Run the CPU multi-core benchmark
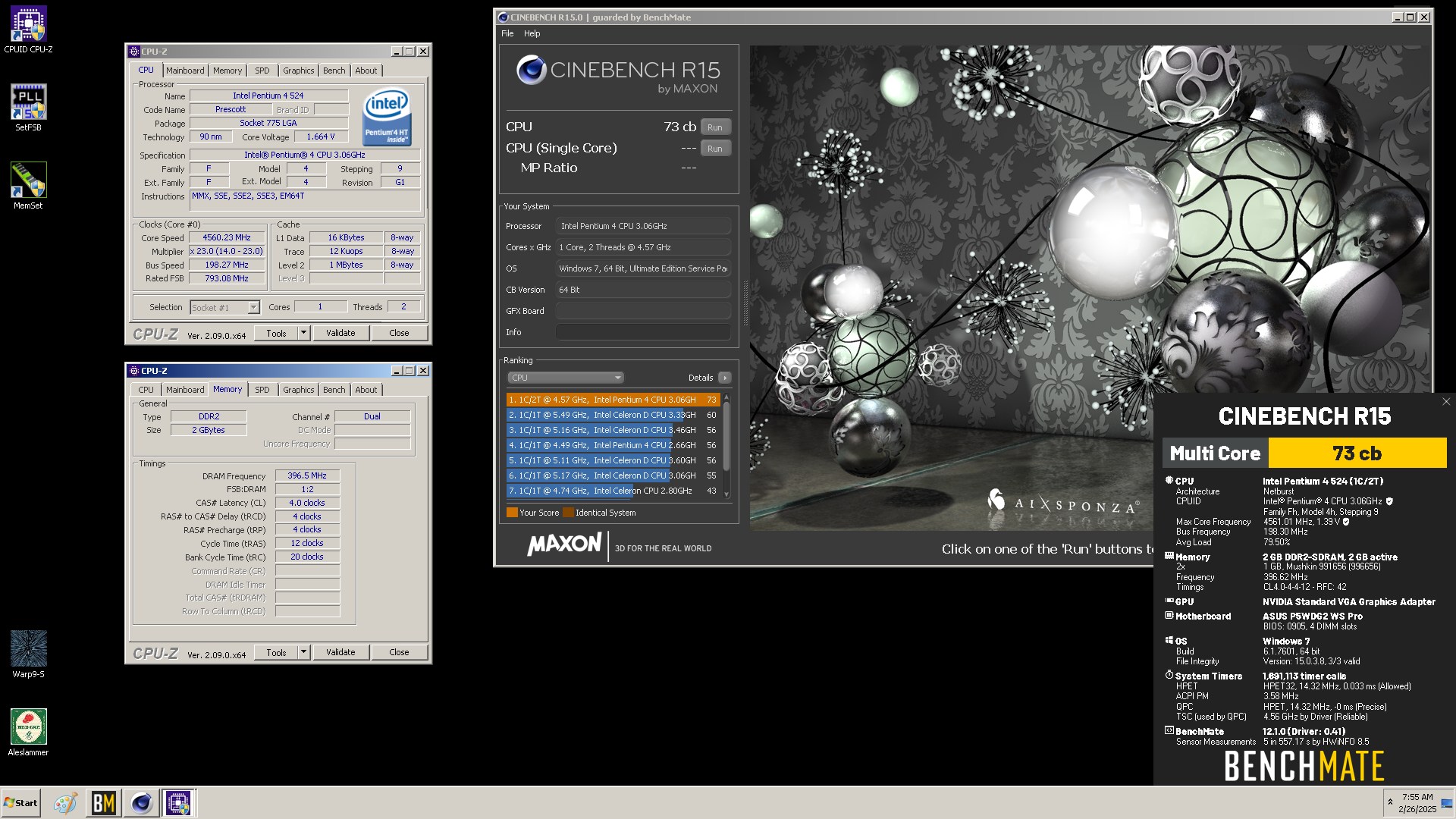The height and width of the screenshot is (819, 1456). [x=715, y=127]
